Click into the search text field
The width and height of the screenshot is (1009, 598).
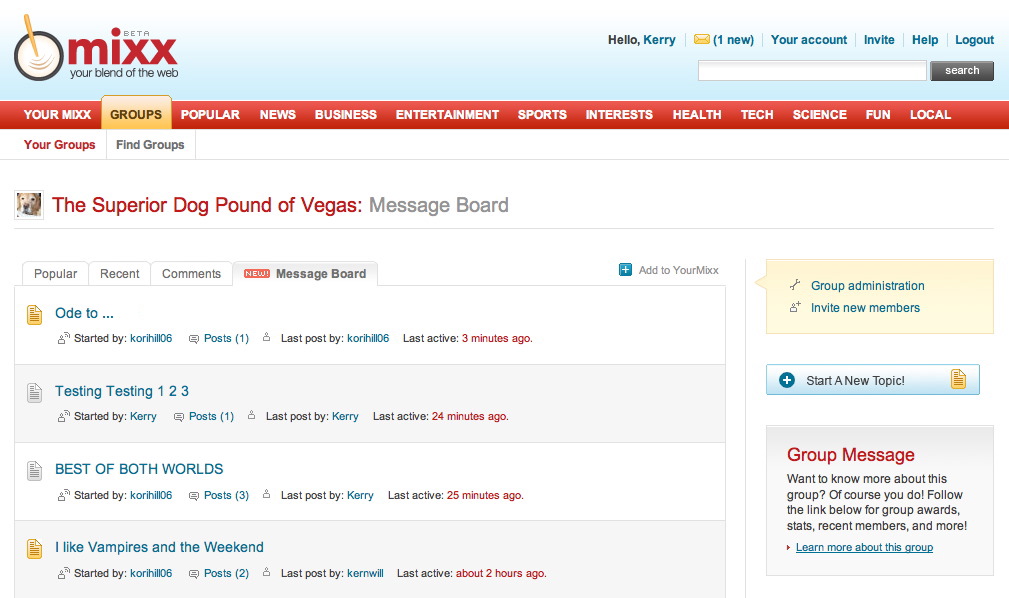(x=812, y=71)
